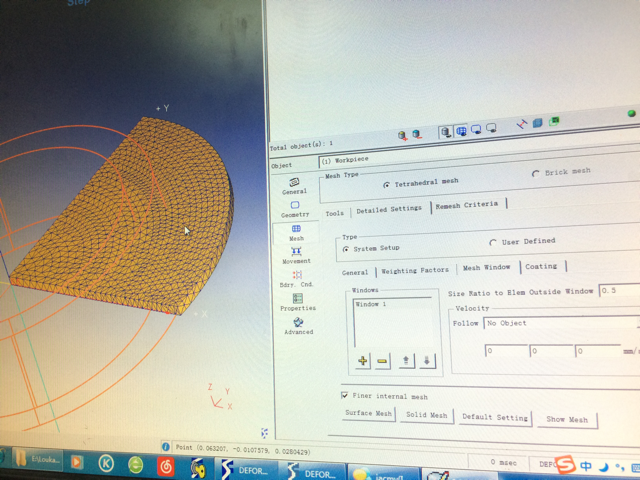Open the red NetEase music taskbar icon
The height and width of the screenshot is (480, 640).
[x=166, y=467]
